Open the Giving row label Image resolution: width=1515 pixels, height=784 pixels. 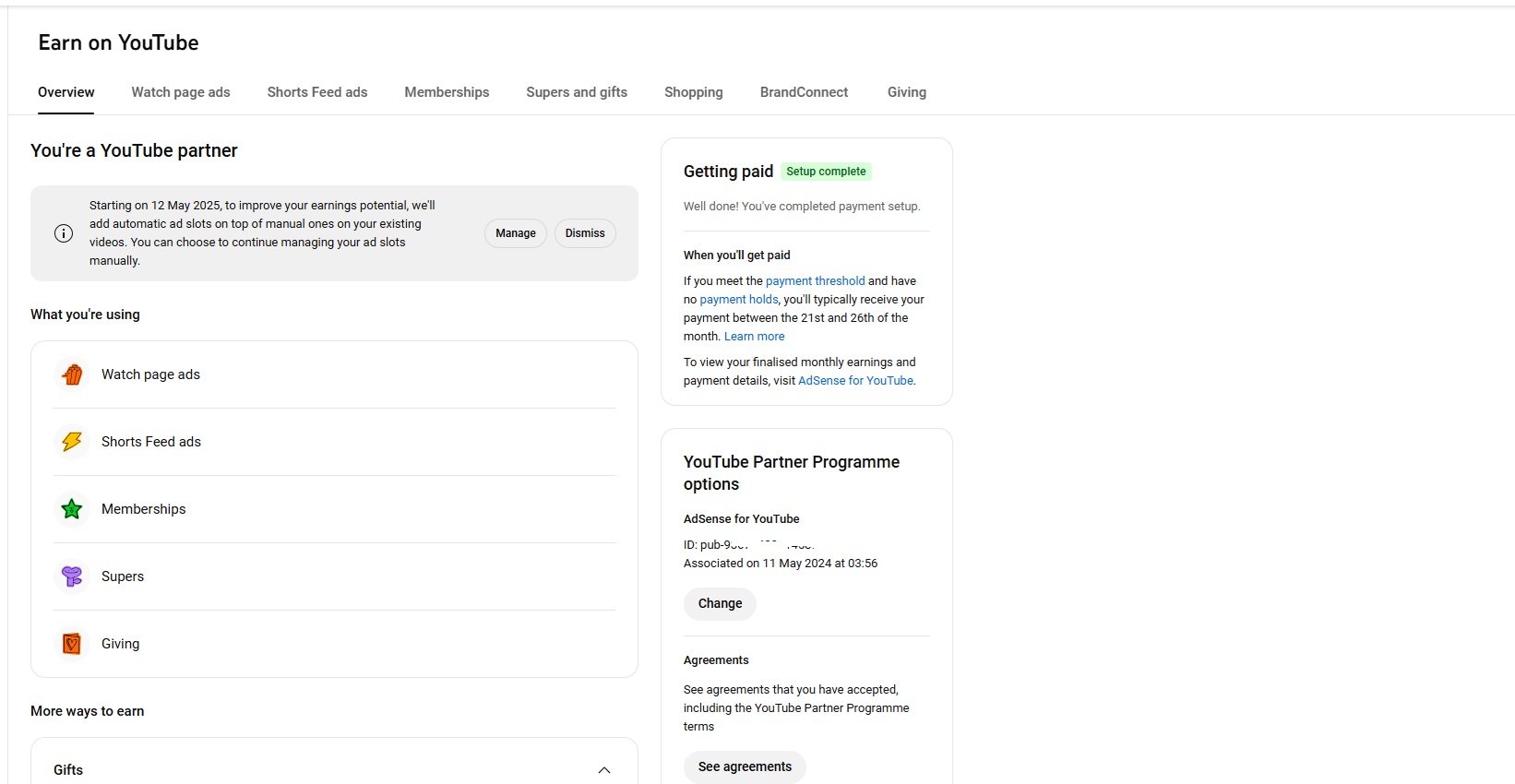(x=120, y=644)
